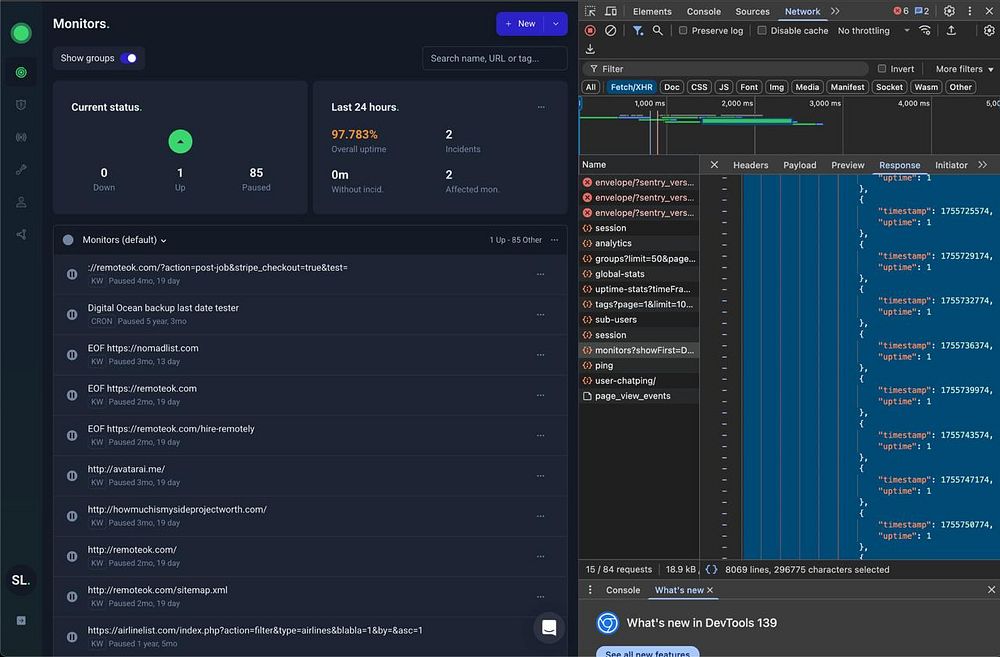Open the team members person icon in sidebar
This screenshot has height=657, width=1000.
pyautogui.click(x=20, y=202)
